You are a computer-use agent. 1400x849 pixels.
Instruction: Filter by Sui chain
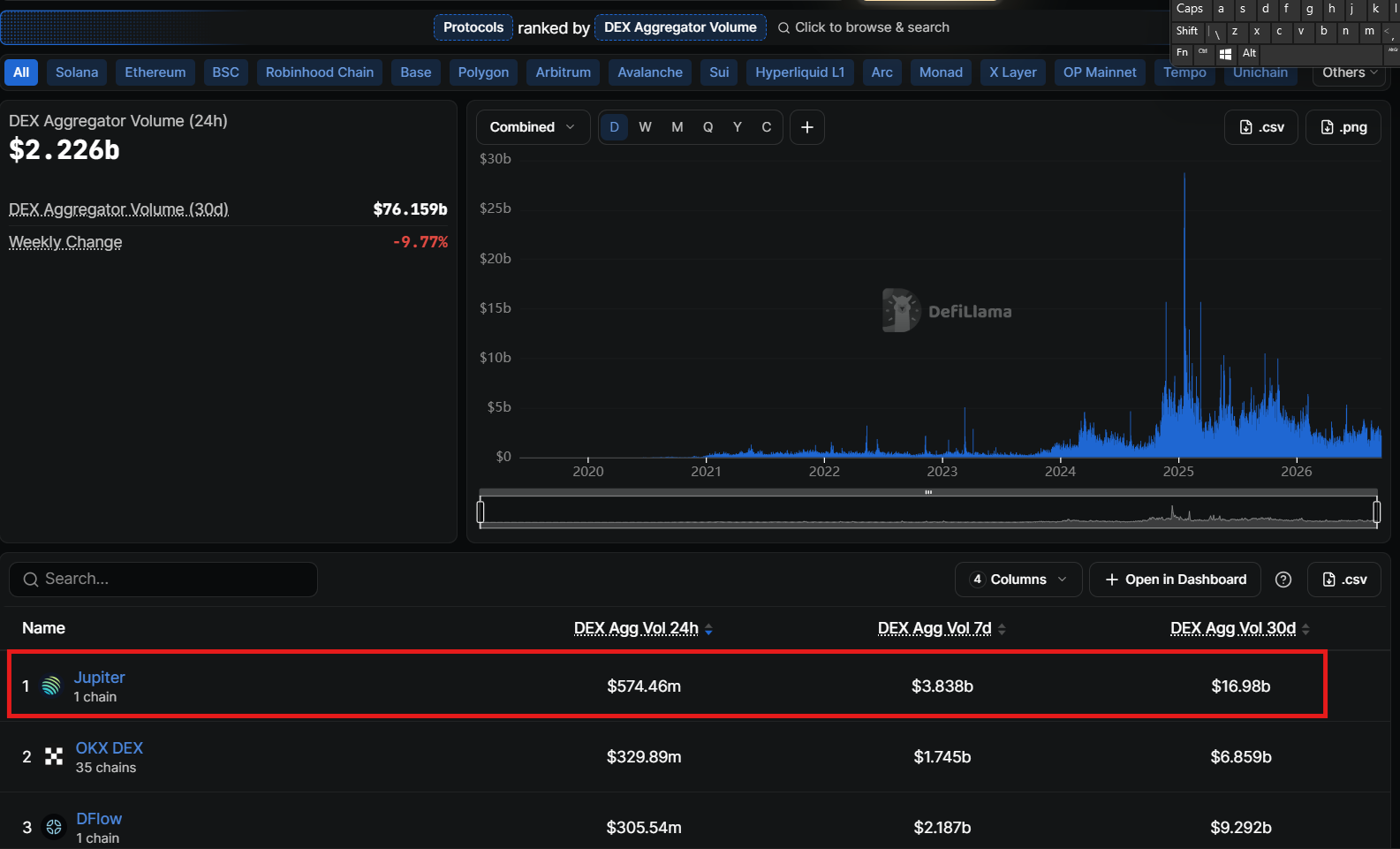(x=720, y=72)
